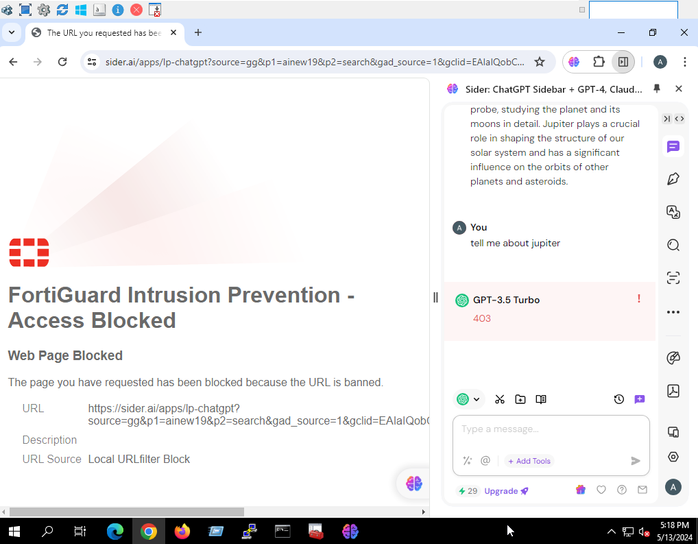Open Windows Start menu
The width and height of the screenshot is (698, 544).
[14, 531]
